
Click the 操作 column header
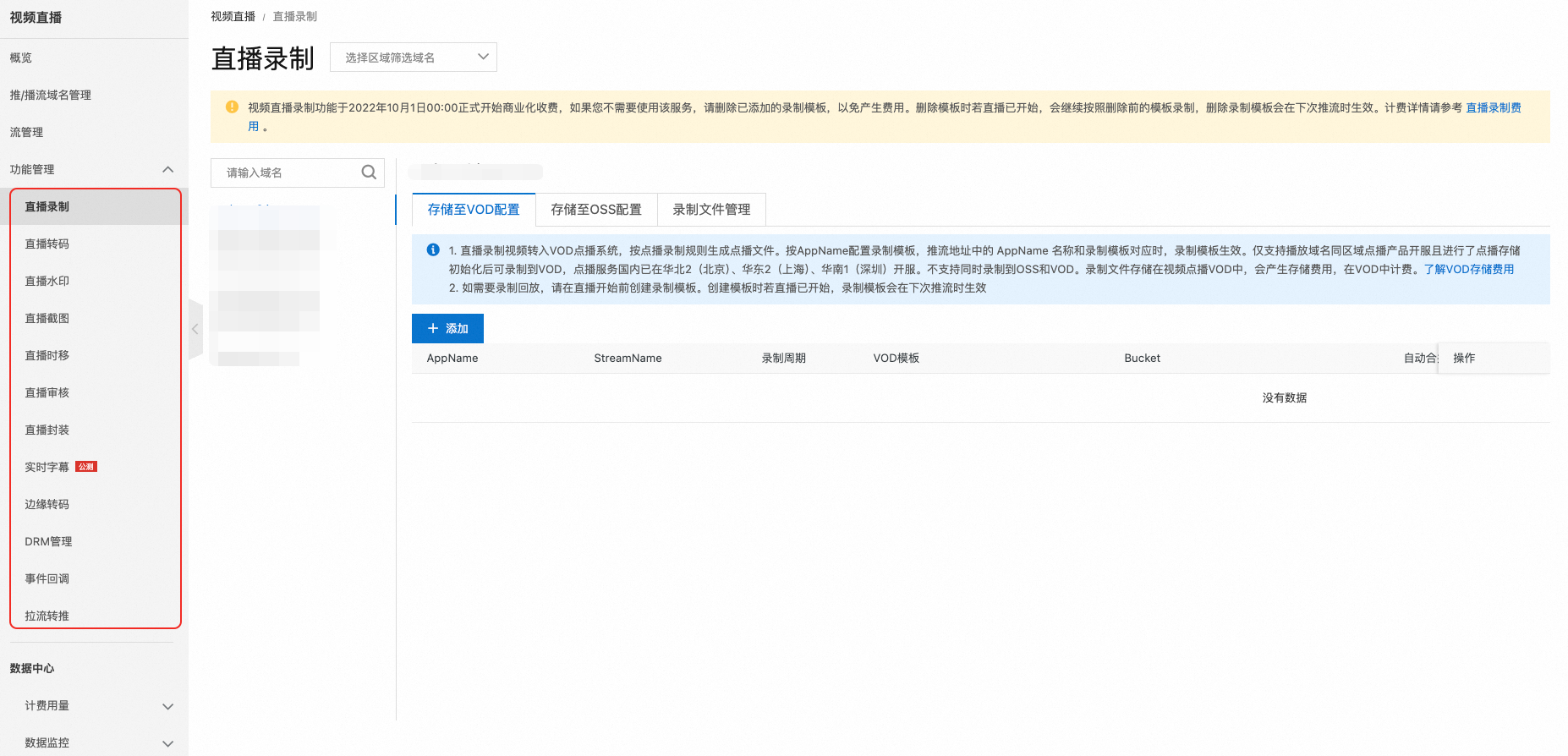tap(1464, 358)
